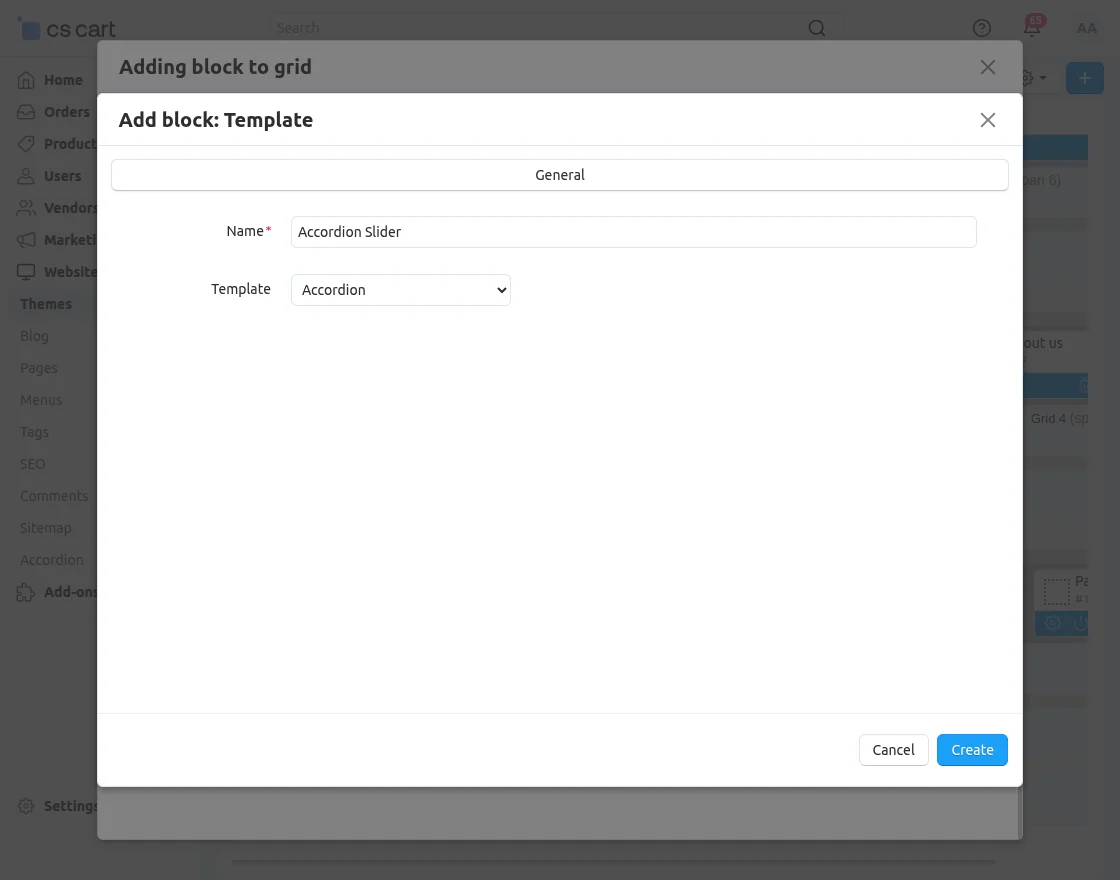Select the Vendors sidebar icon
The image size is (1120, 880).
pos(26,207)
